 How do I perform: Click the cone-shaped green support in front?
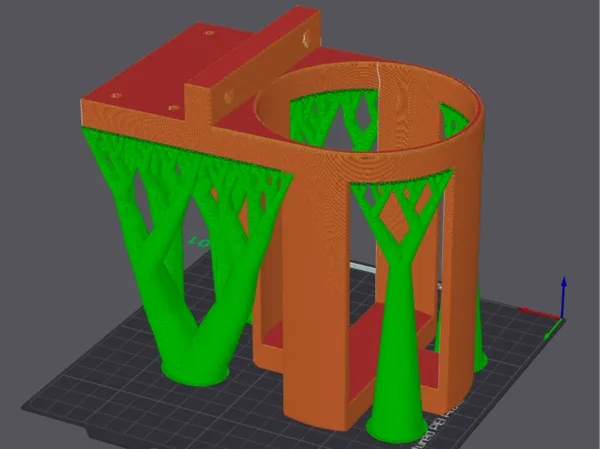[398, 306]
